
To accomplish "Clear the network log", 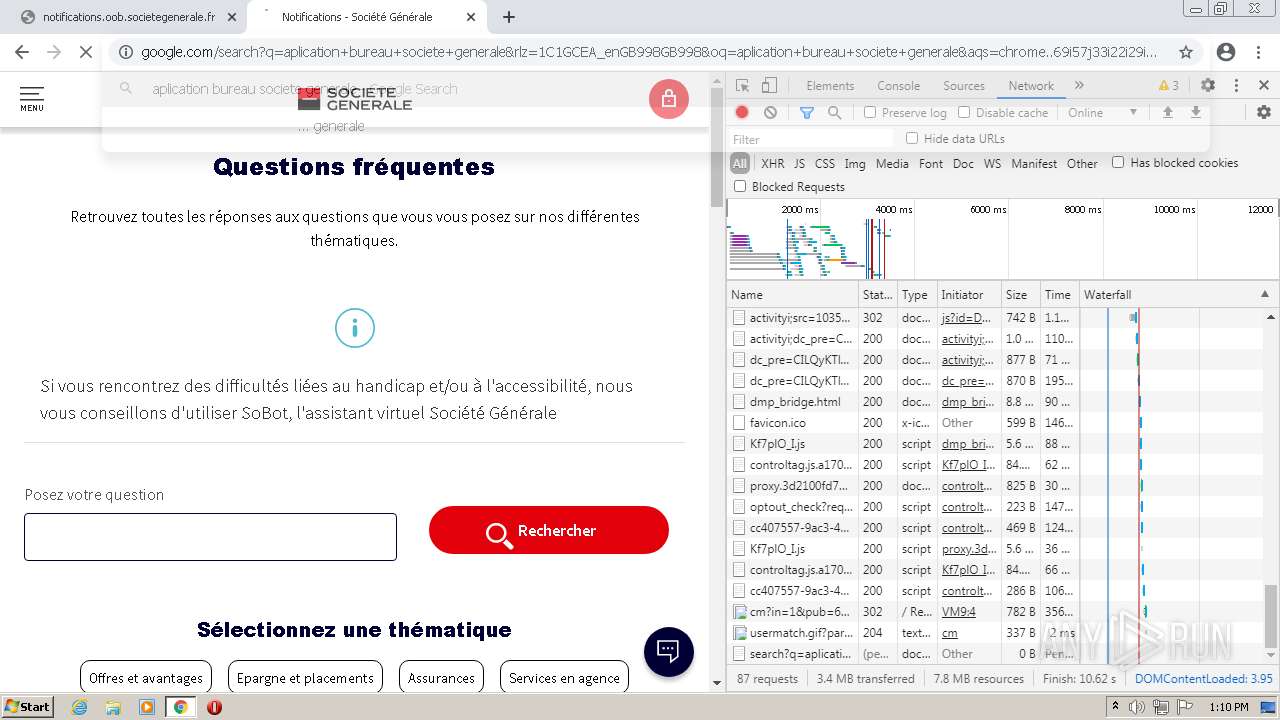I will 770,113.
